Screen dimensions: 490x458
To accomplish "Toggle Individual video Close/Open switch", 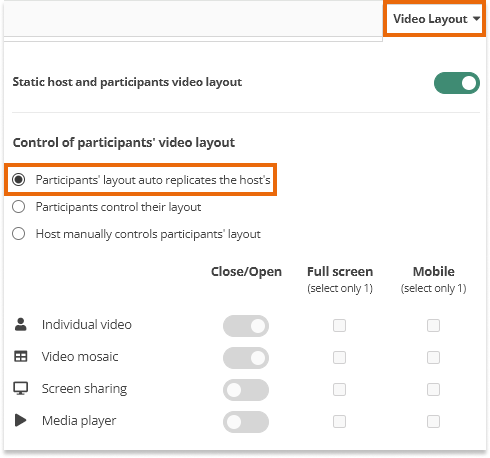I will tap(246, 326).
